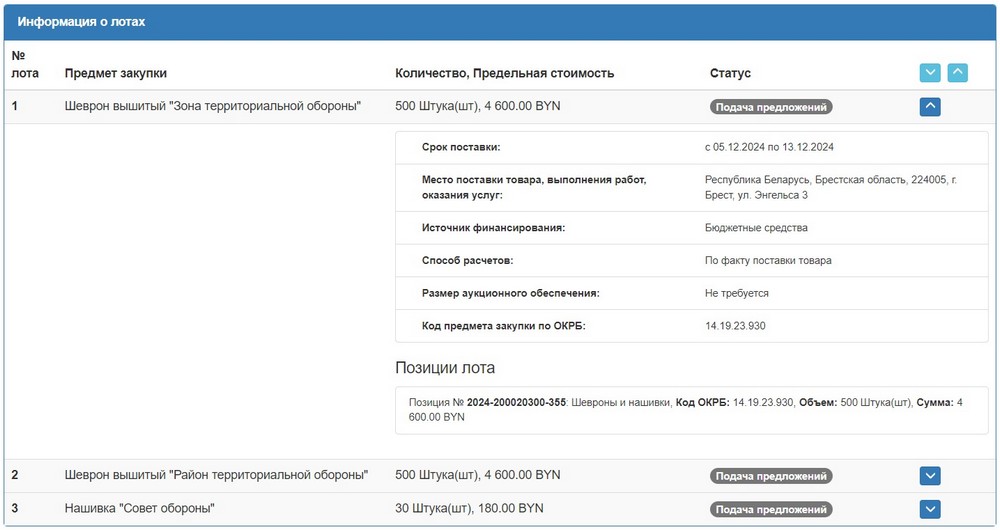The width and height of the screenshot is (1000, 530).
Task: Click the "Подача предложений" status badge of lot 1
Action: [771, 107]
